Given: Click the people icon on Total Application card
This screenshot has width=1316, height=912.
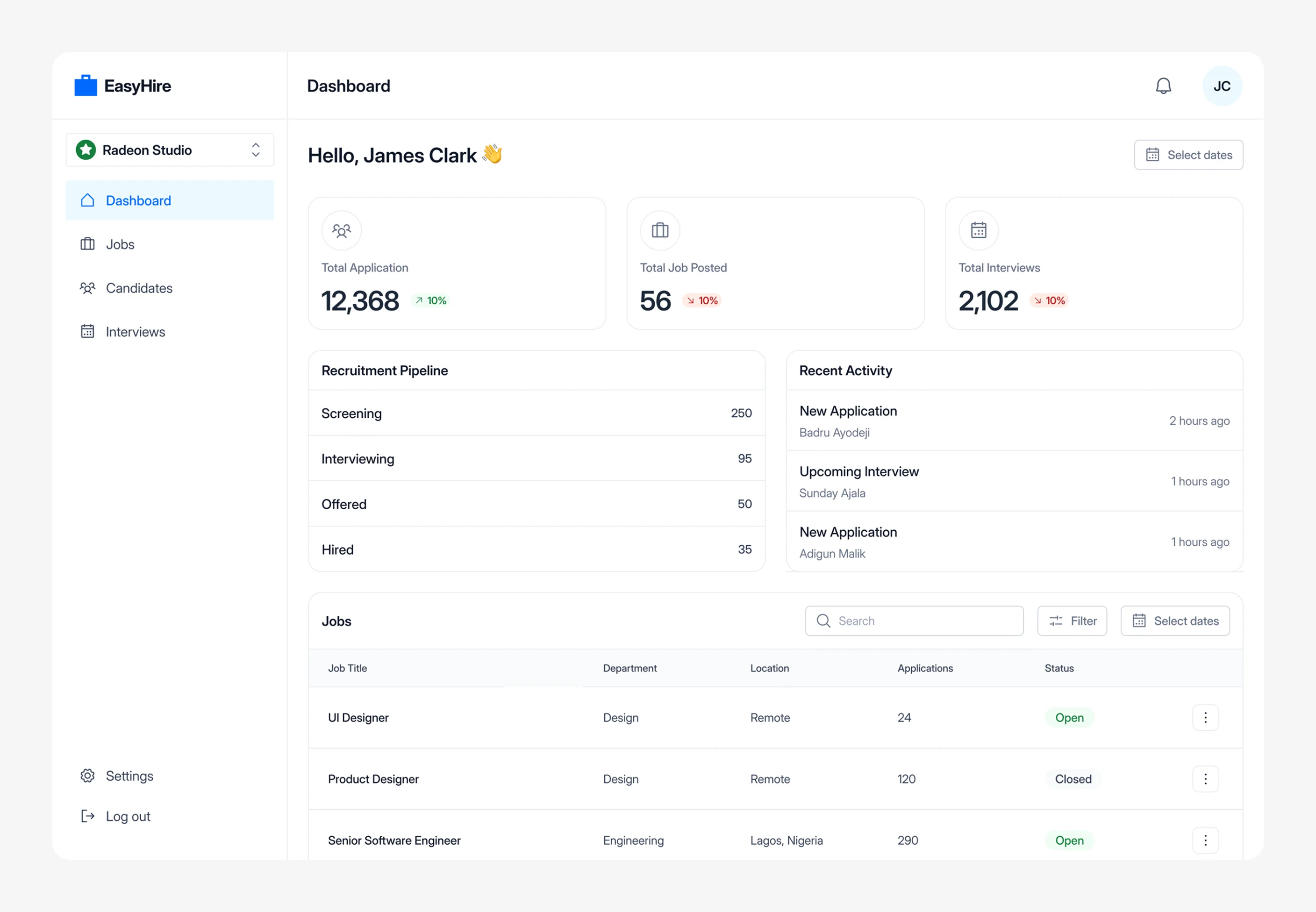Looking at the screenshot, I should point(342,230).
